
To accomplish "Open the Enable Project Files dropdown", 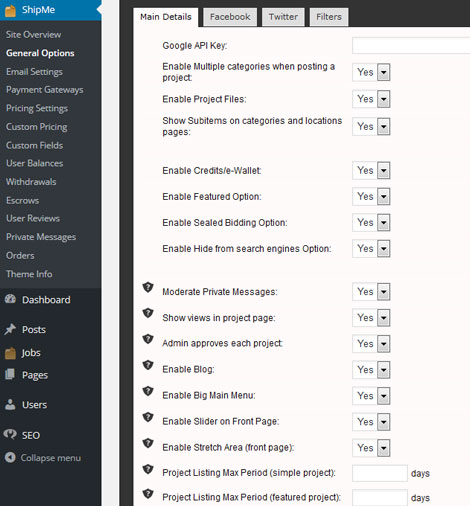I will pyautogui.click(x=371, y=99).
